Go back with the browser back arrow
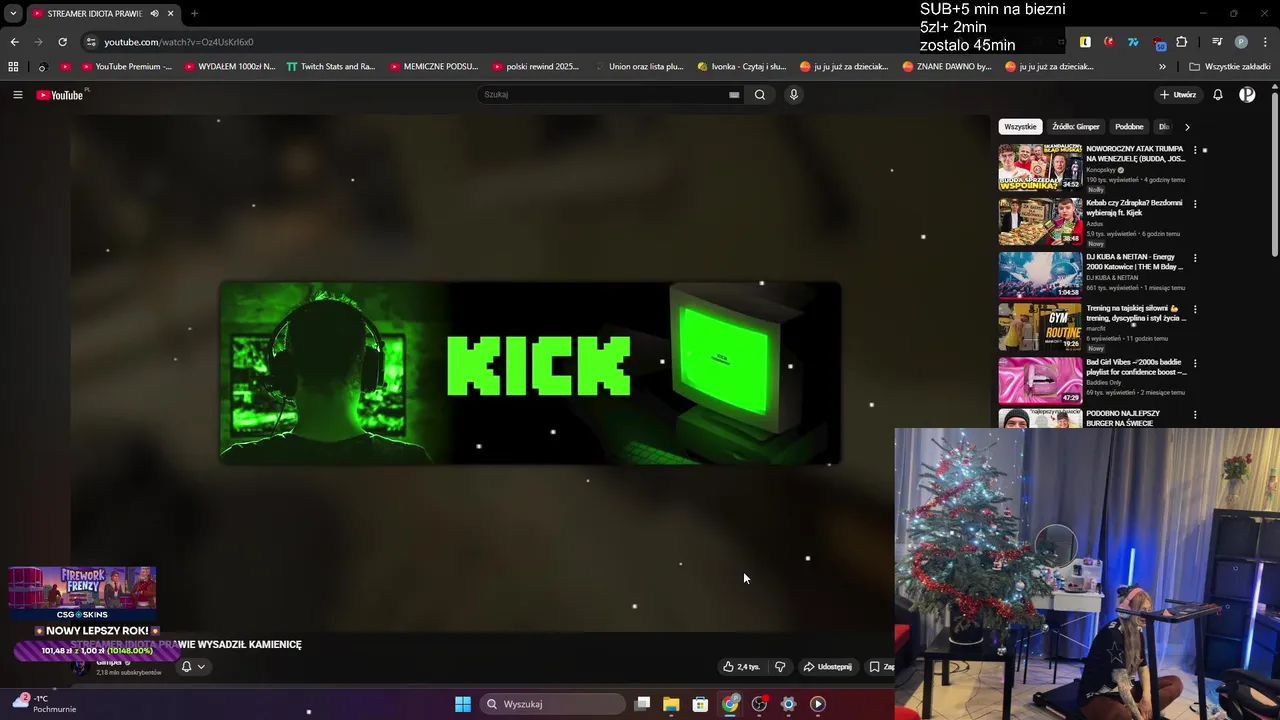The image size is (1280, 720). [x=14, y=42]
